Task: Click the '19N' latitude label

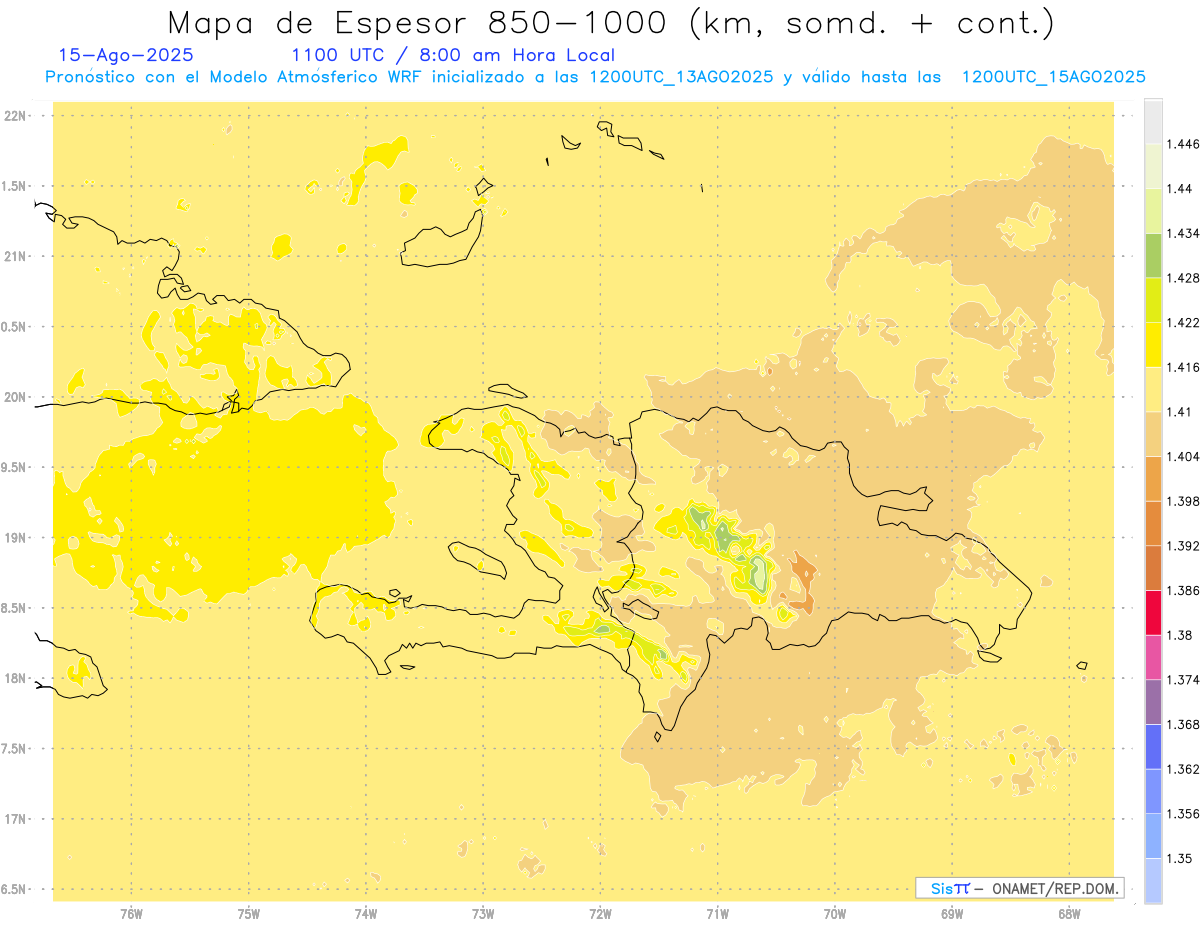Action: pos(14,538)
